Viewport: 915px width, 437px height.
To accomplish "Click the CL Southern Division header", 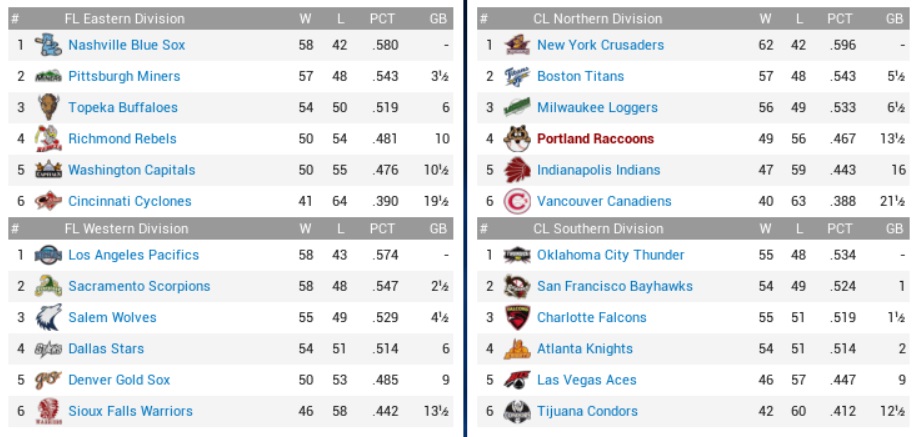I will pyautogui.click(x=597, y=228).
